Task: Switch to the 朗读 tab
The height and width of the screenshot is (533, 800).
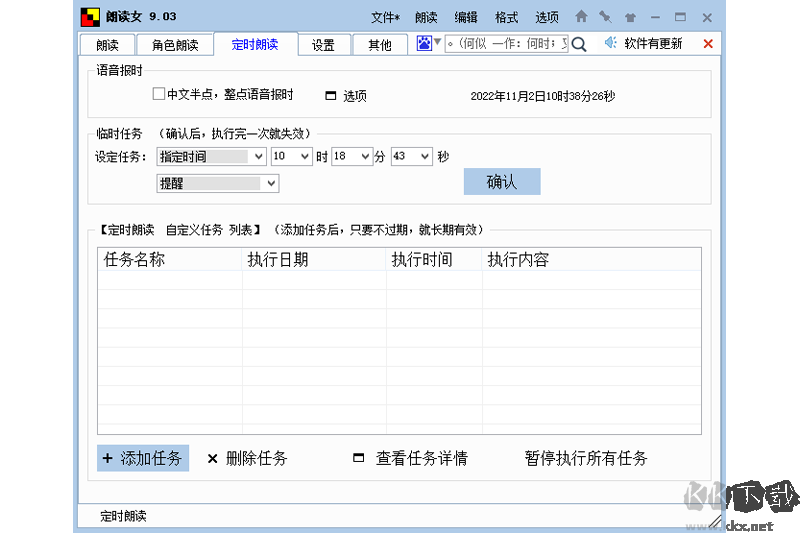Action: (107, 45)
